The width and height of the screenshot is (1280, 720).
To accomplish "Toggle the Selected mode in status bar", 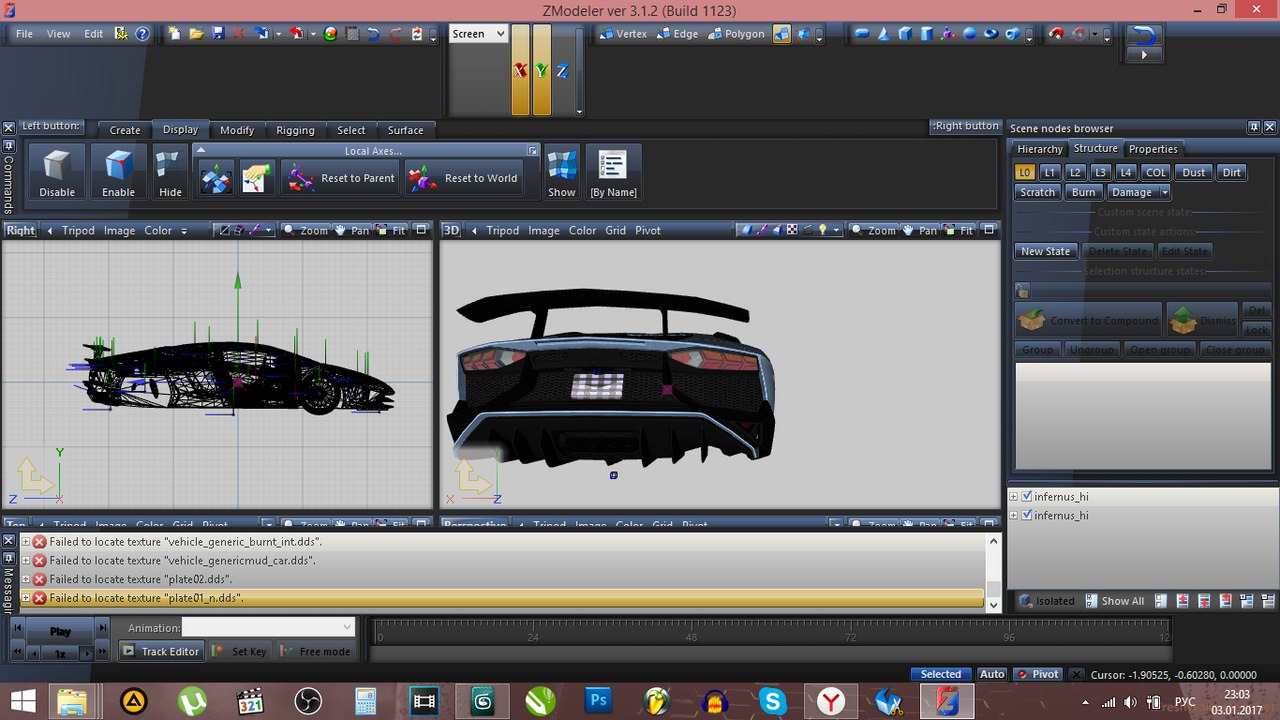I will click(941, 674).
